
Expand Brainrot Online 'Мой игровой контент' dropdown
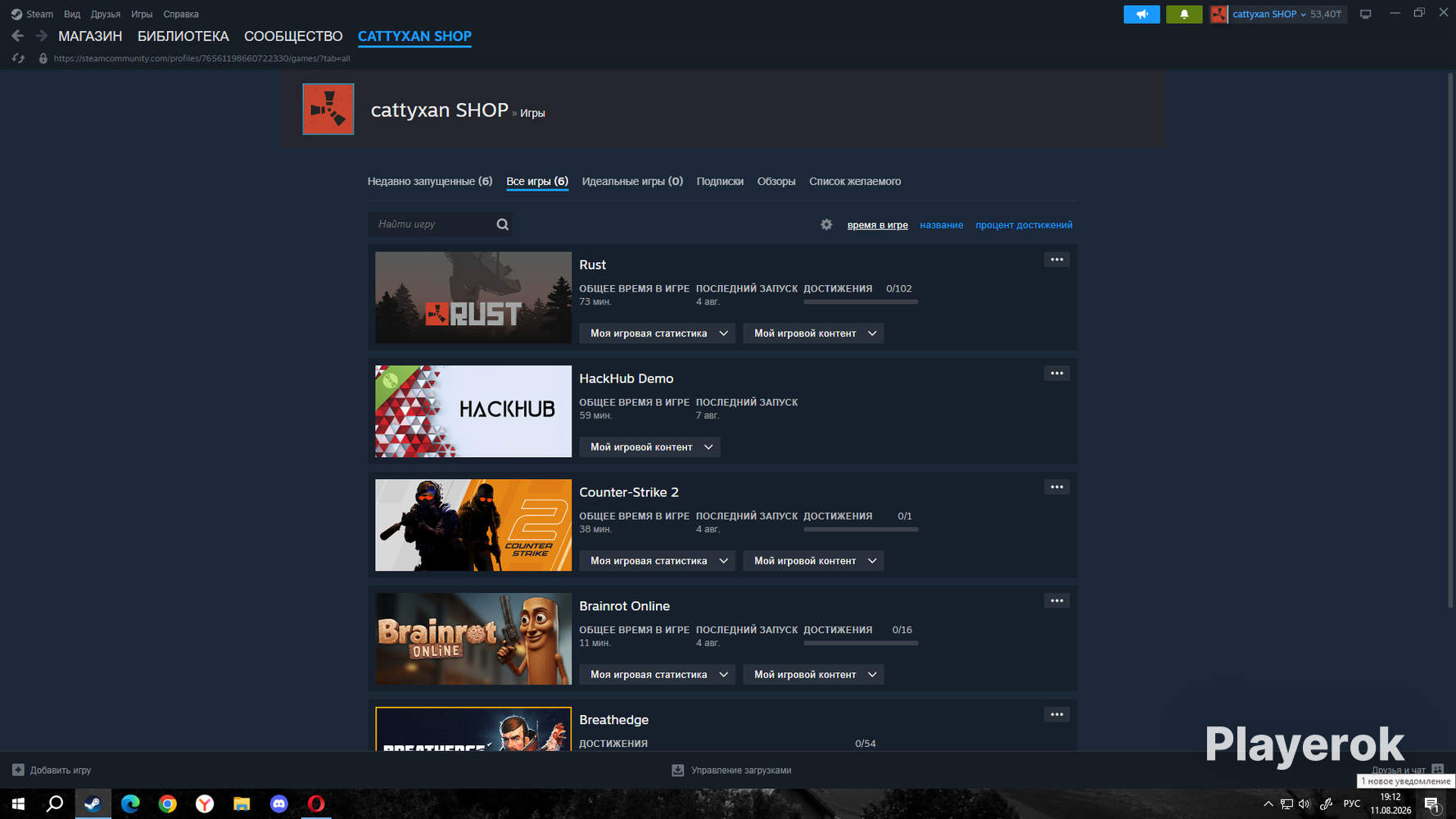813,675
